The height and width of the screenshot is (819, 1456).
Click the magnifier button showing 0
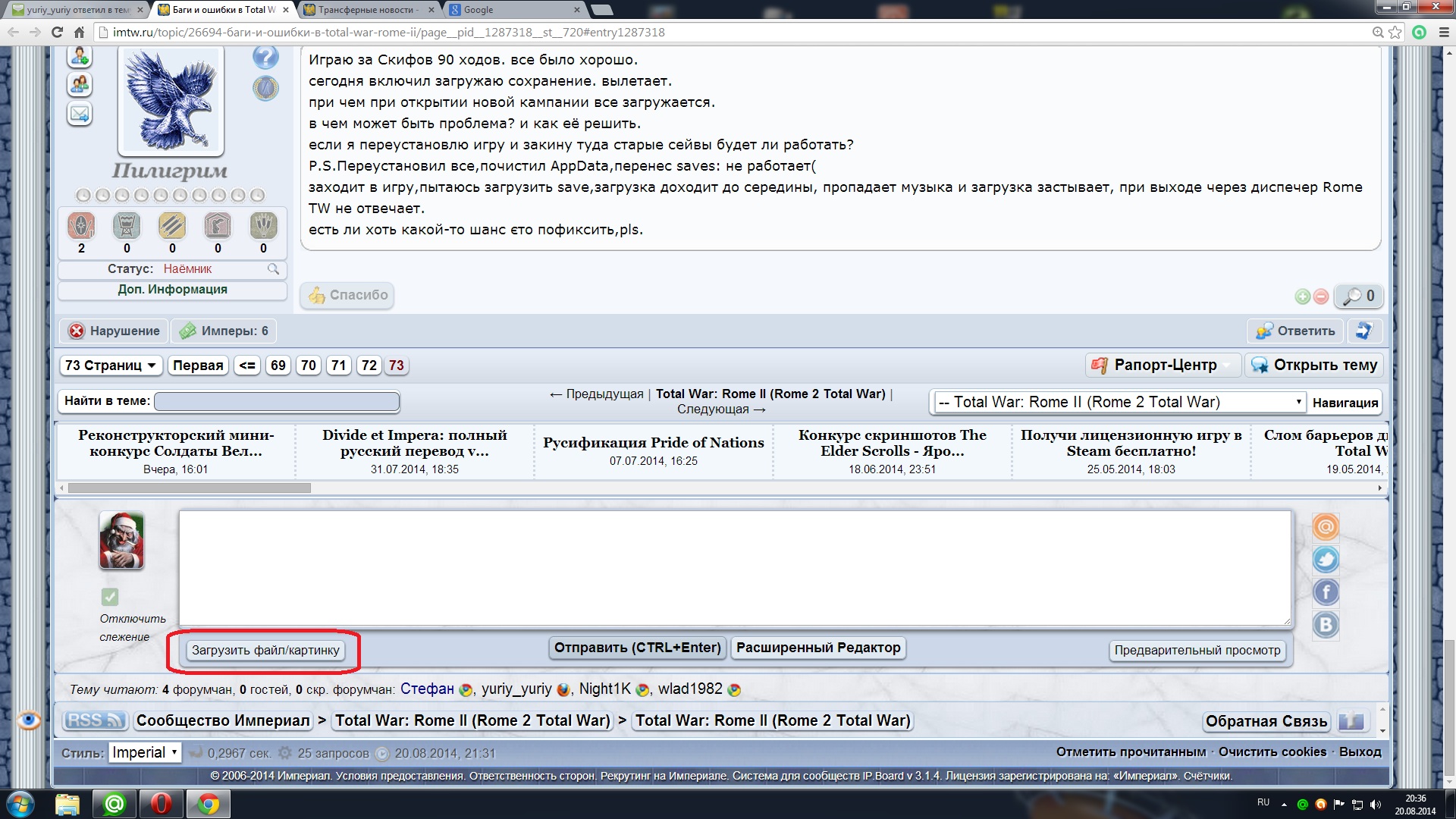click(x=1359, y=297)
